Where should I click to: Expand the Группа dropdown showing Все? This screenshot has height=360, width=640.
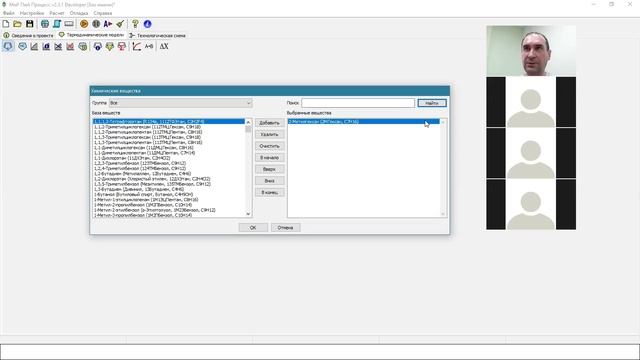[x=180, y=103]
